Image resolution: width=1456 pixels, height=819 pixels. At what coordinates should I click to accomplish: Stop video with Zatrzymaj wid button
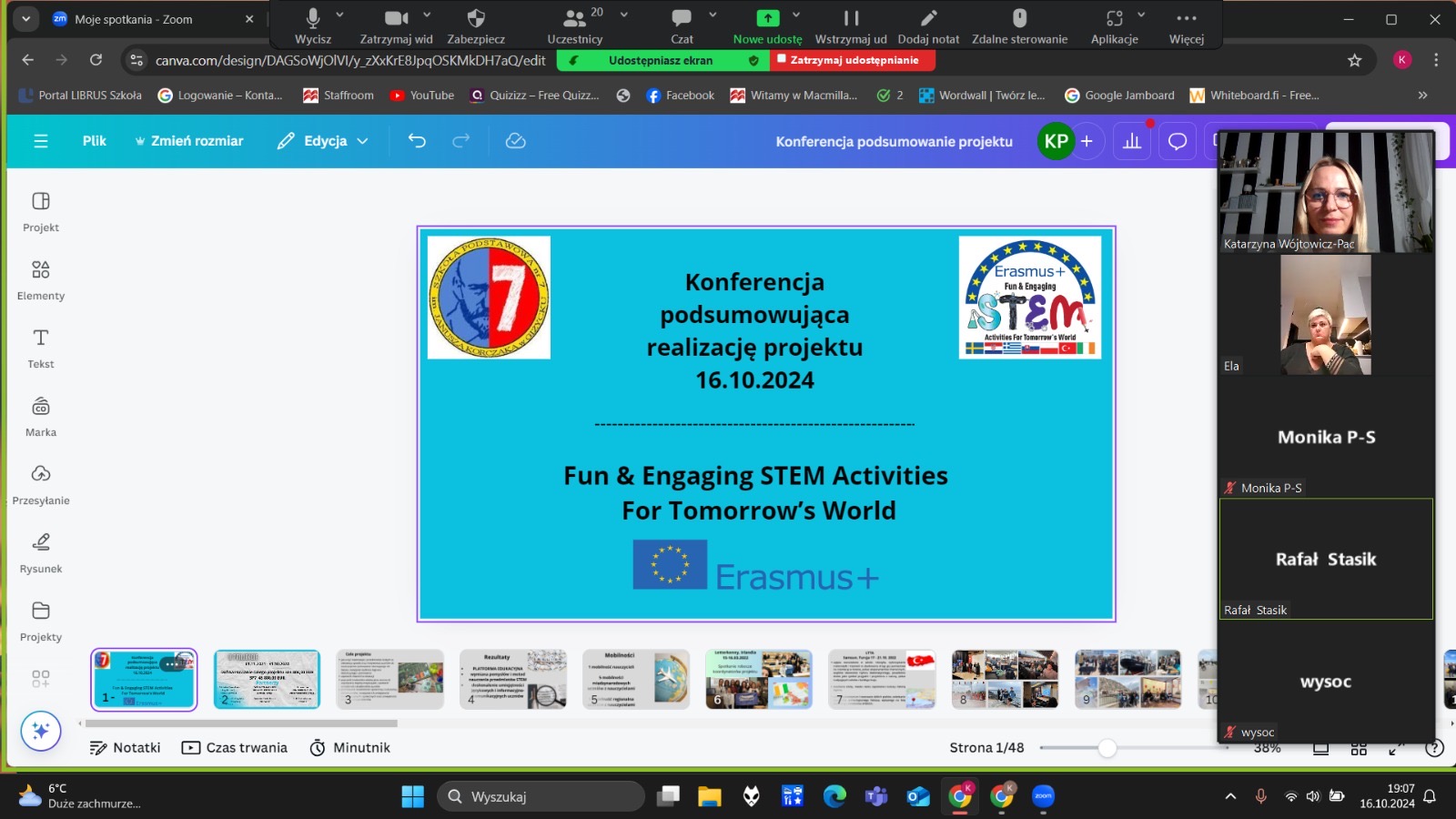click(x=396, y=25)
